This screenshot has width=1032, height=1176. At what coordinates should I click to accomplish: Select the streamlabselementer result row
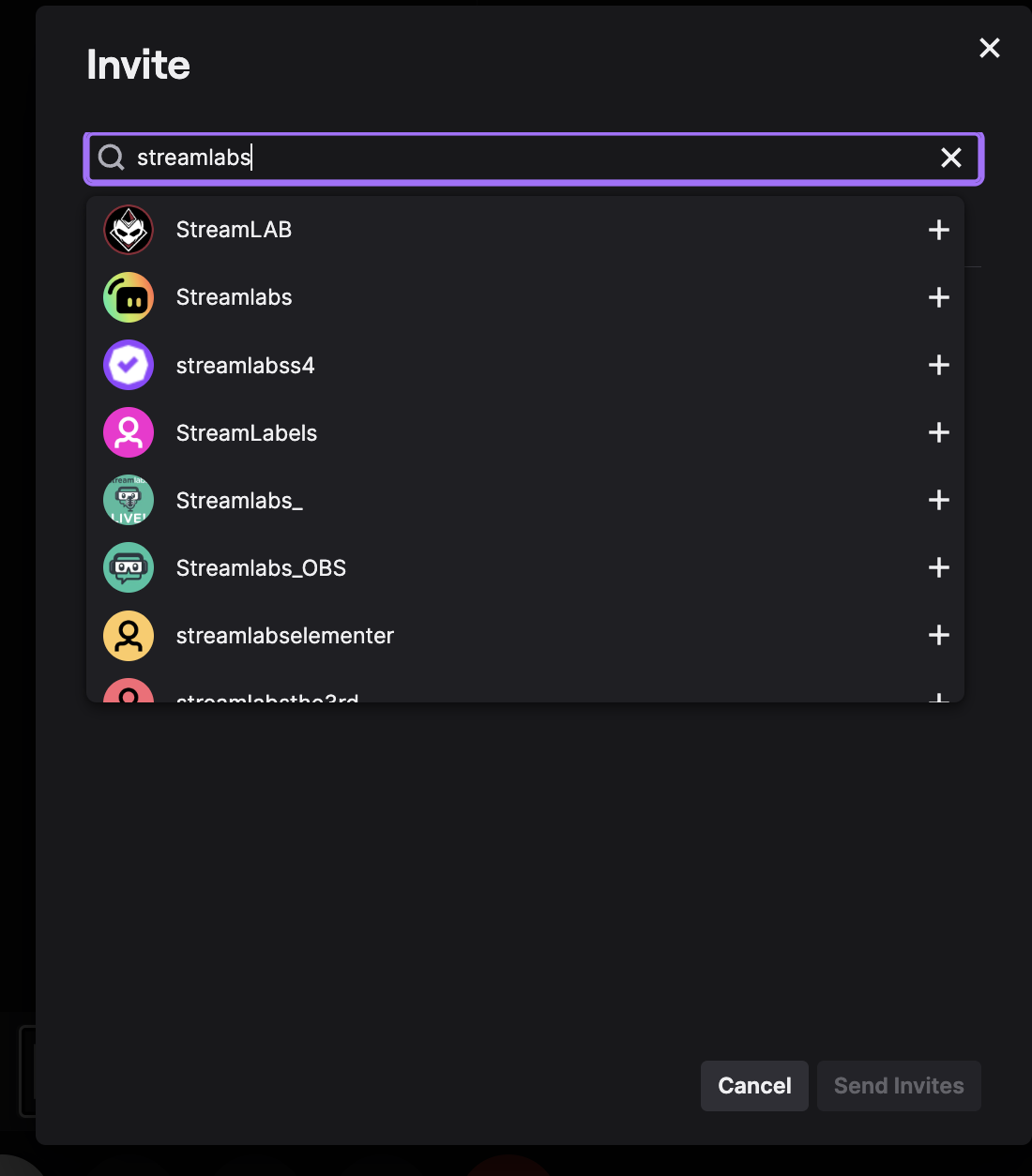pyautogui.click(x=525, y=635)
